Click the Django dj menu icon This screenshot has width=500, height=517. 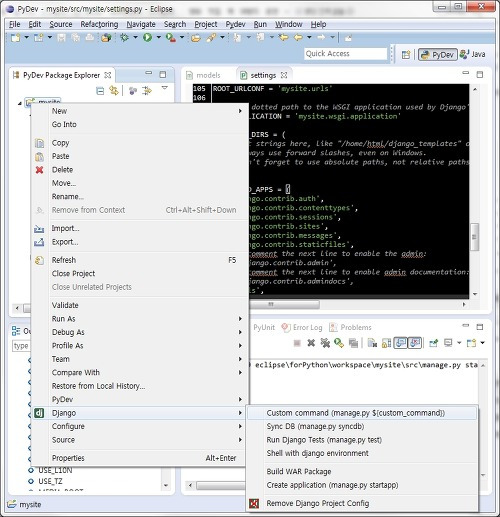[39, 413]
